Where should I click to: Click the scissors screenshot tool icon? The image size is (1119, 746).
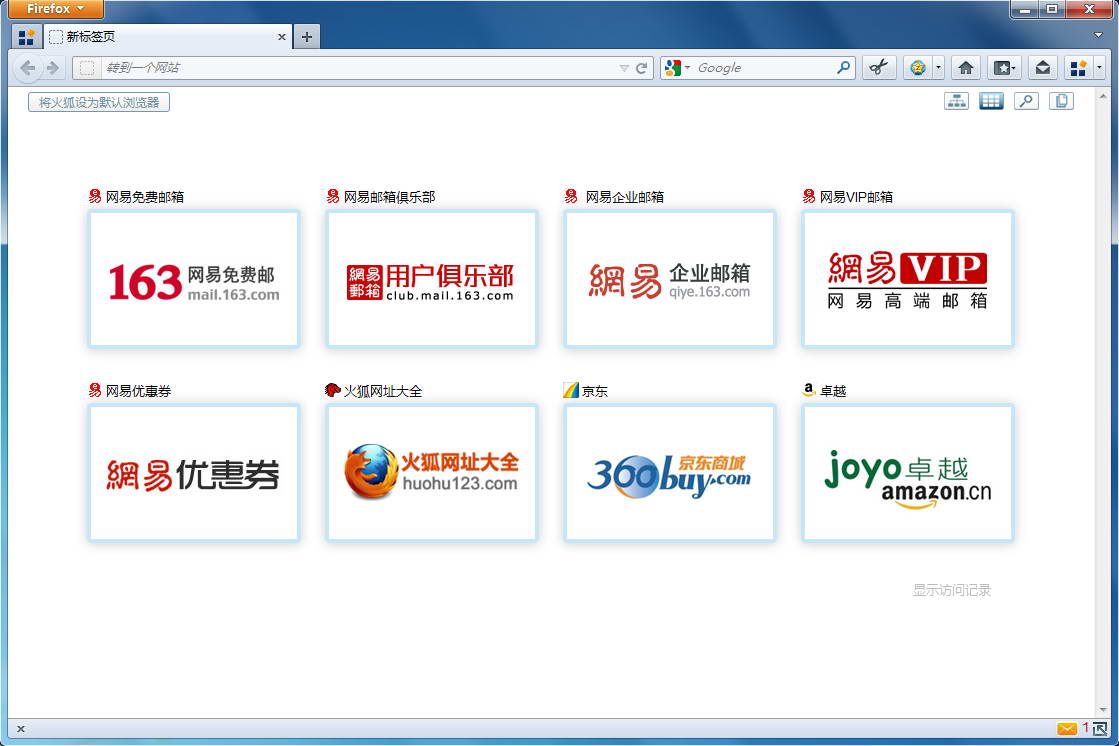[x=878, y=68]
